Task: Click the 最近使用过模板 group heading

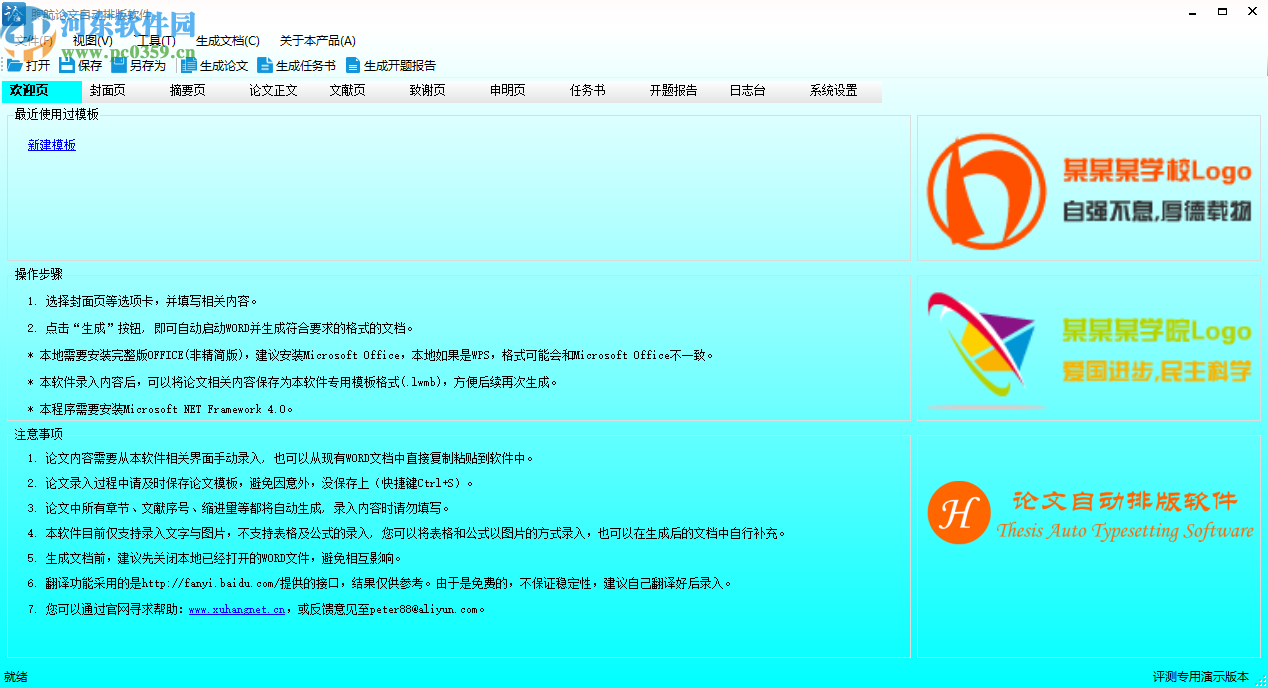Action: (x=57, y=114)
